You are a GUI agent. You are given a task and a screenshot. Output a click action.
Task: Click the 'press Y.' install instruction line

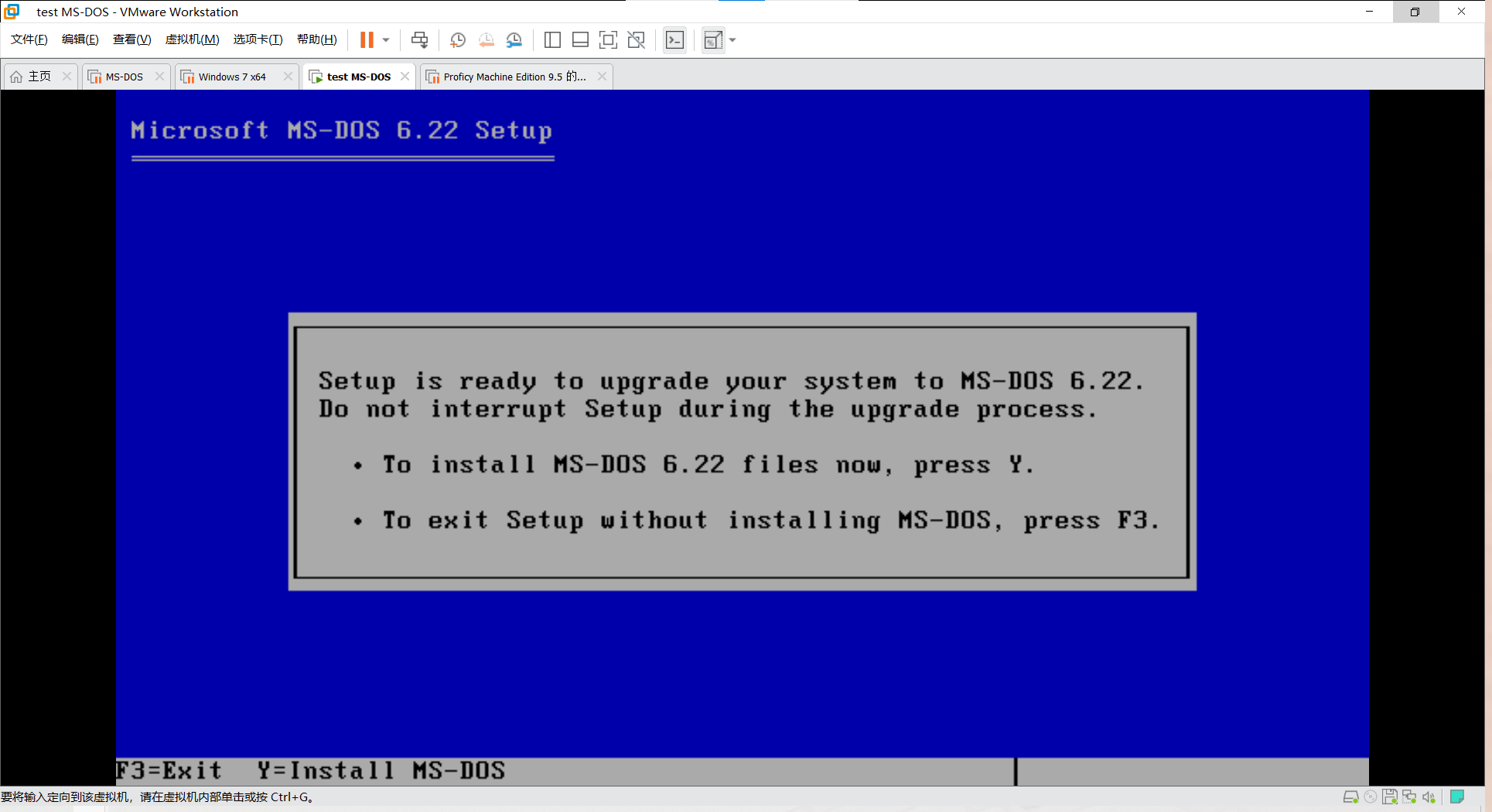coord(708,465)
